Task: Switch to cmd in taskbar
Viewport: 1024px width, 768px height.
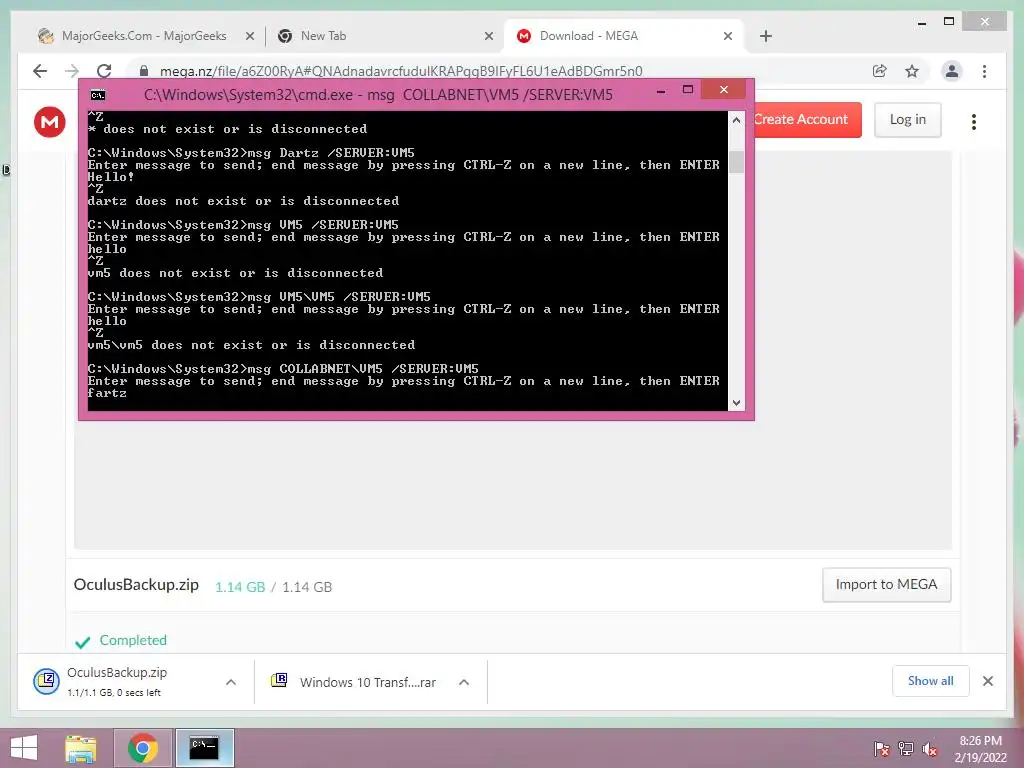Action: (x=204, y=748)
